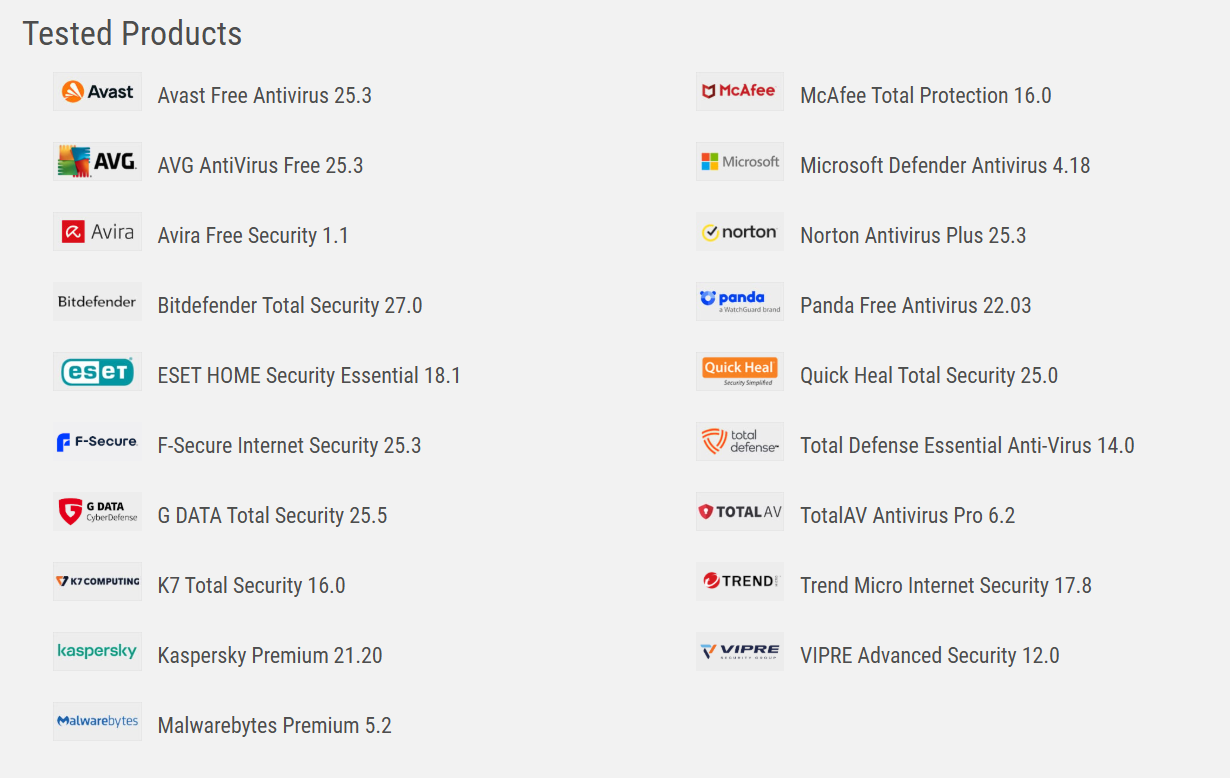The height and width of the screenshot is (778, 1230).
Task: Click the ESET logo icon
Action: pyautogui.click(x=97, y=372)
